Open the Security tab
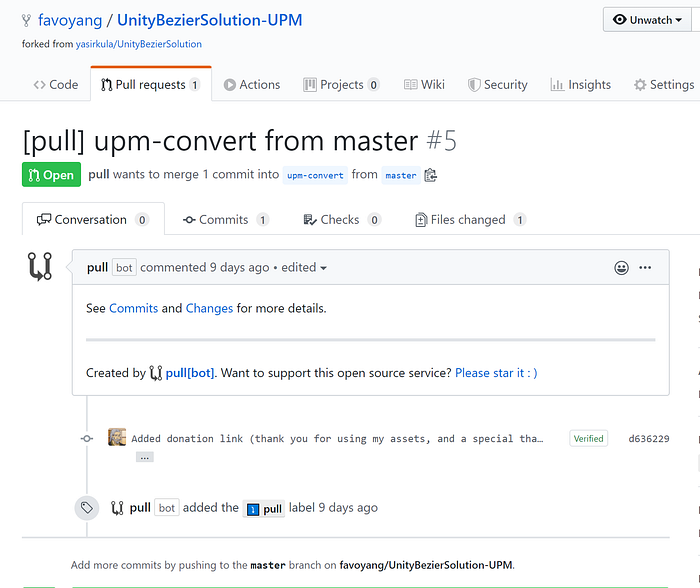Image resolution: width=700 pixels, height=588 pixels. click(497, 84)
